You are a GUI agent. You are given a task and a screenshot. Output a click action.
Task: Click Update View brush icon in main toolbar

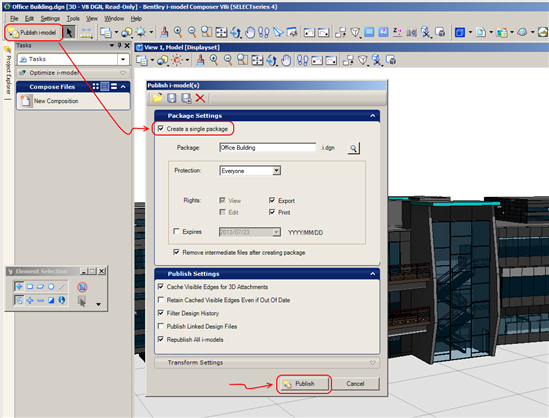click(164, 32)
